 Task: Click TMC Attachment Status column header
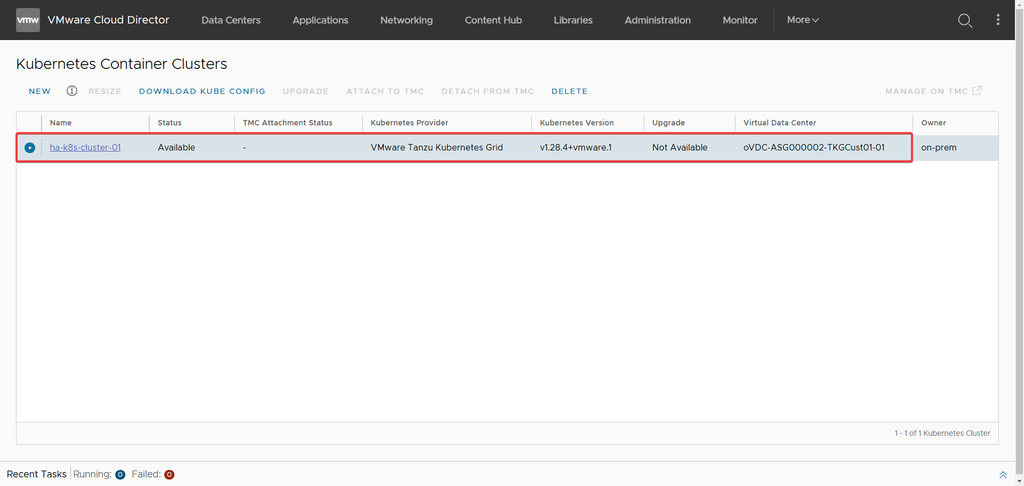[x=287, y=123]
